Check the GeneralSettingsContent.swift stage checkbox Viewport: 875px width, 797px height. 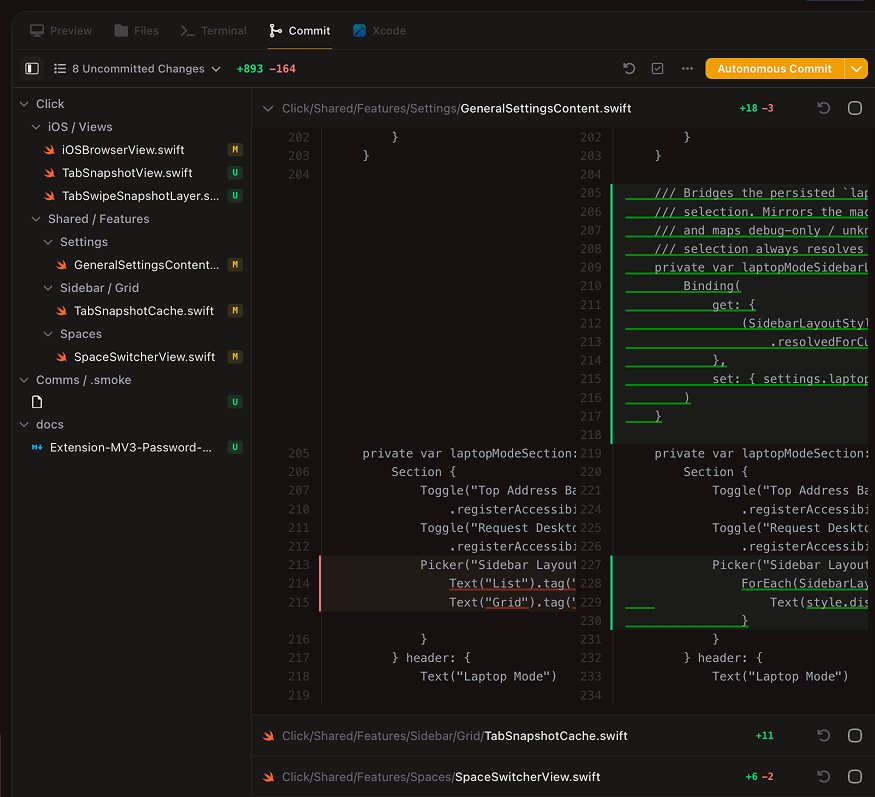tap(855, 108)
